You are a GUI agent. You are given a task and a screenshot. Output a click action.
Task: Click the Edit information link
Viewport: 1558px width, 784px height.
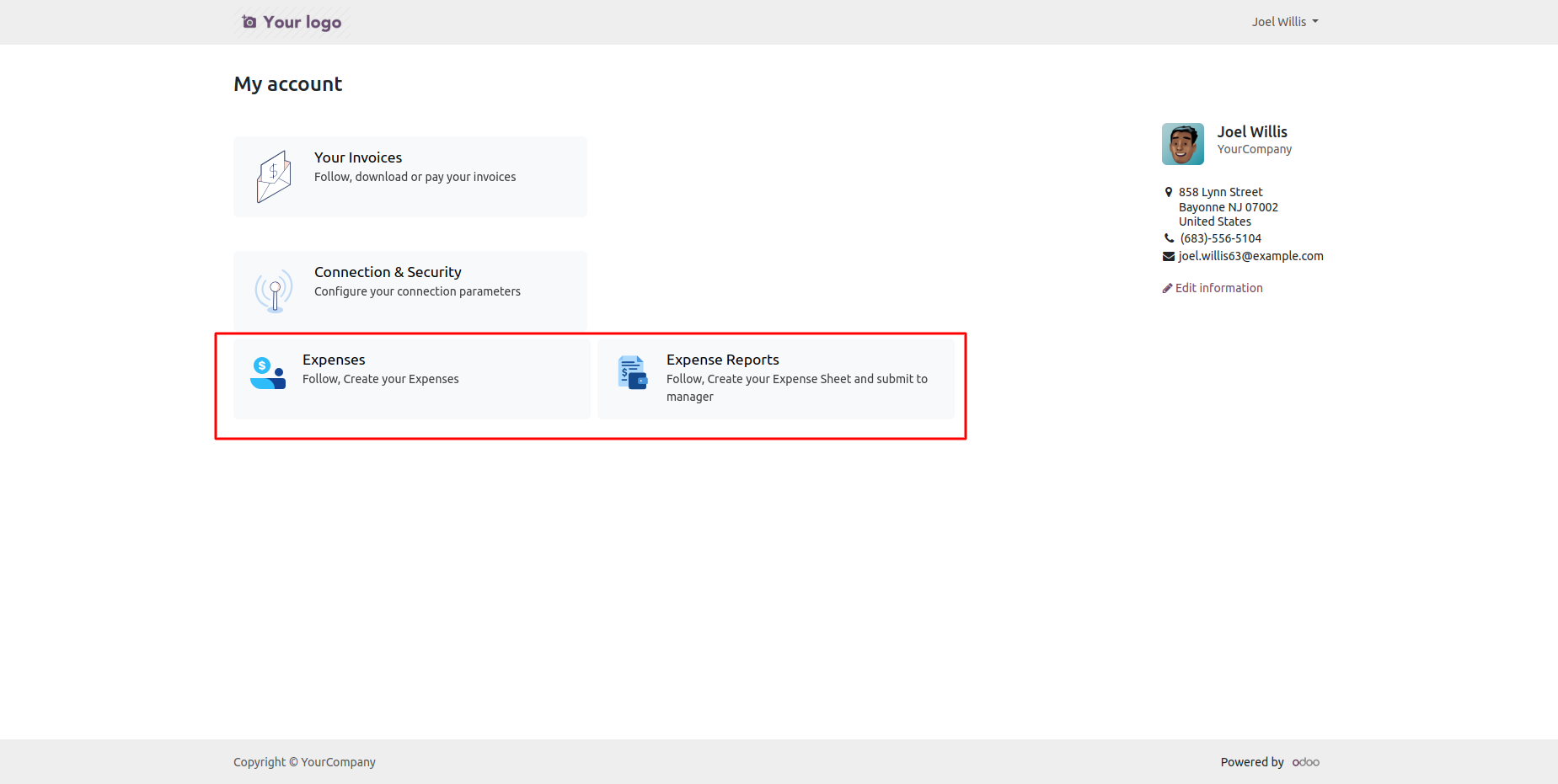point(1213,288)
